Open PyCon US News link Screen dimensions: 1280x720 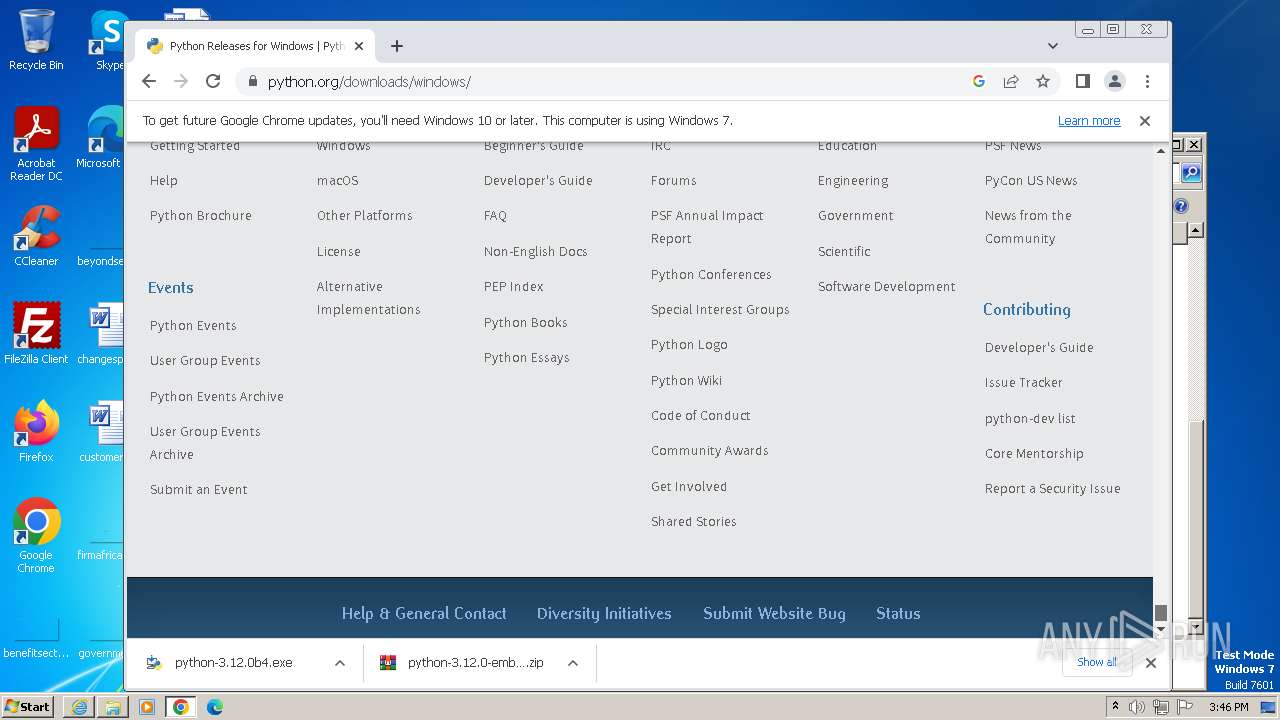[1031, 181]
